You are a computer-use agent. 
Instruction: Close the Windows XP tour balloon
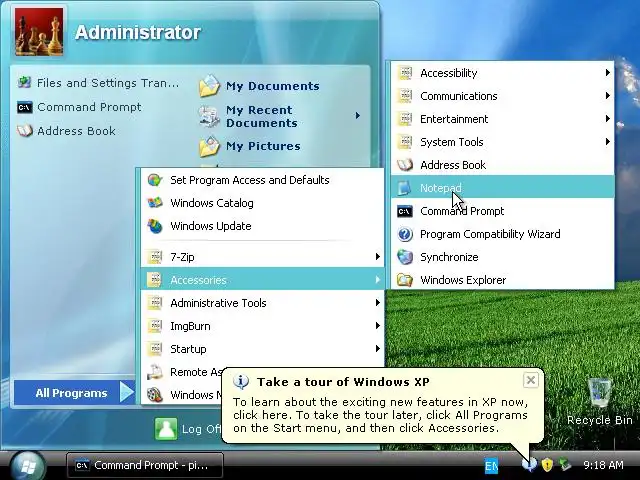click(531, 380)
